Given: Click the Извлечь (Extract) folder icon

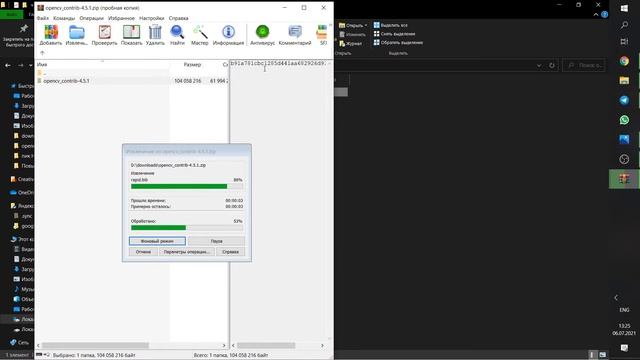Looking at the screenshot, I should 76,35.
